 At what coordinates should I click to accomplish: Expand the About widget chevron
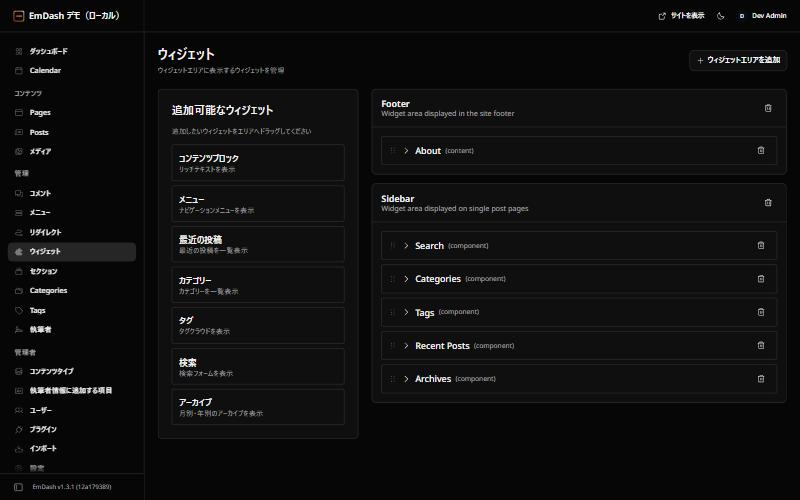coord(406,151)
